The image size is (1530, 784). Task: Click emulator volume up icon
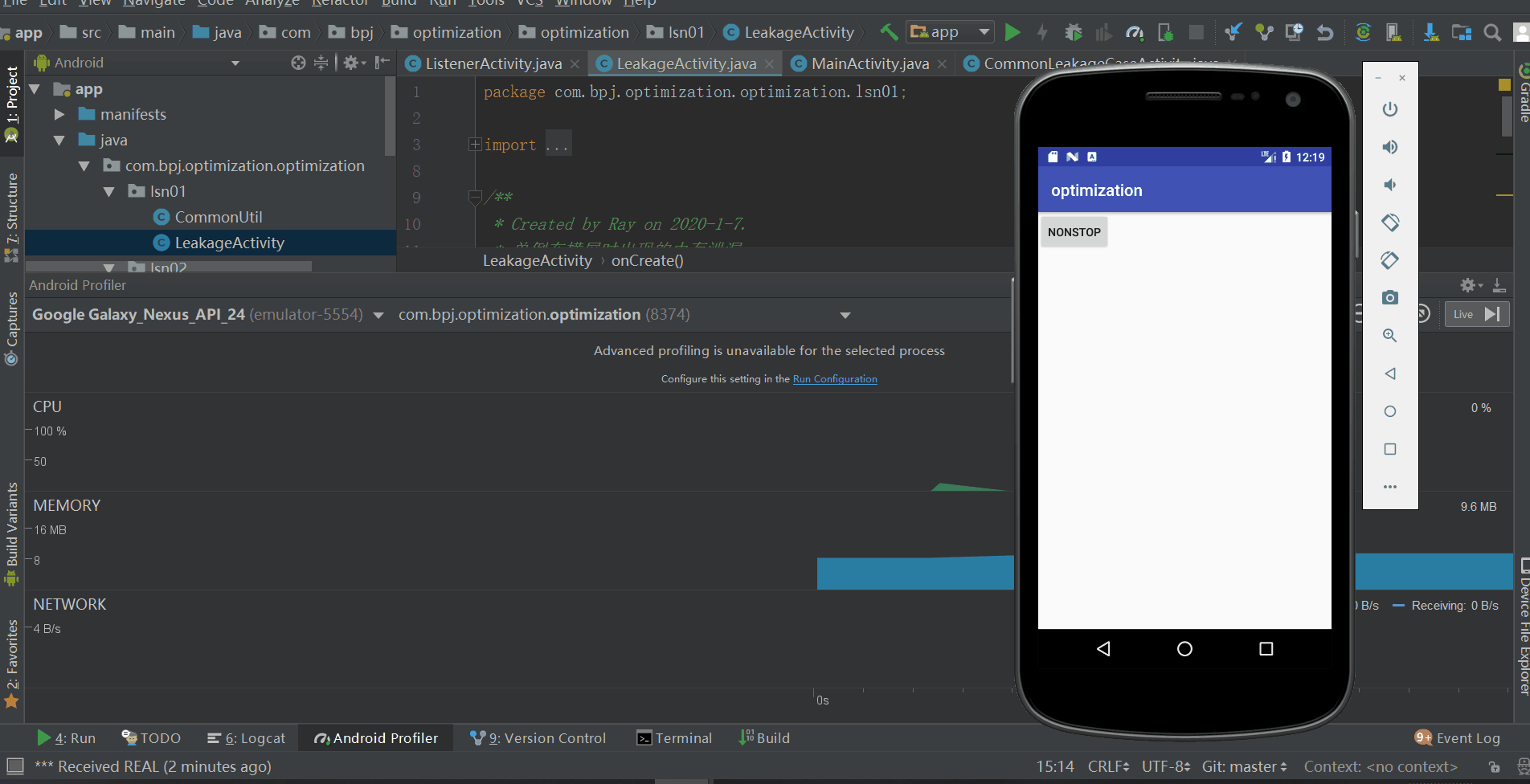click(1389, 147)
